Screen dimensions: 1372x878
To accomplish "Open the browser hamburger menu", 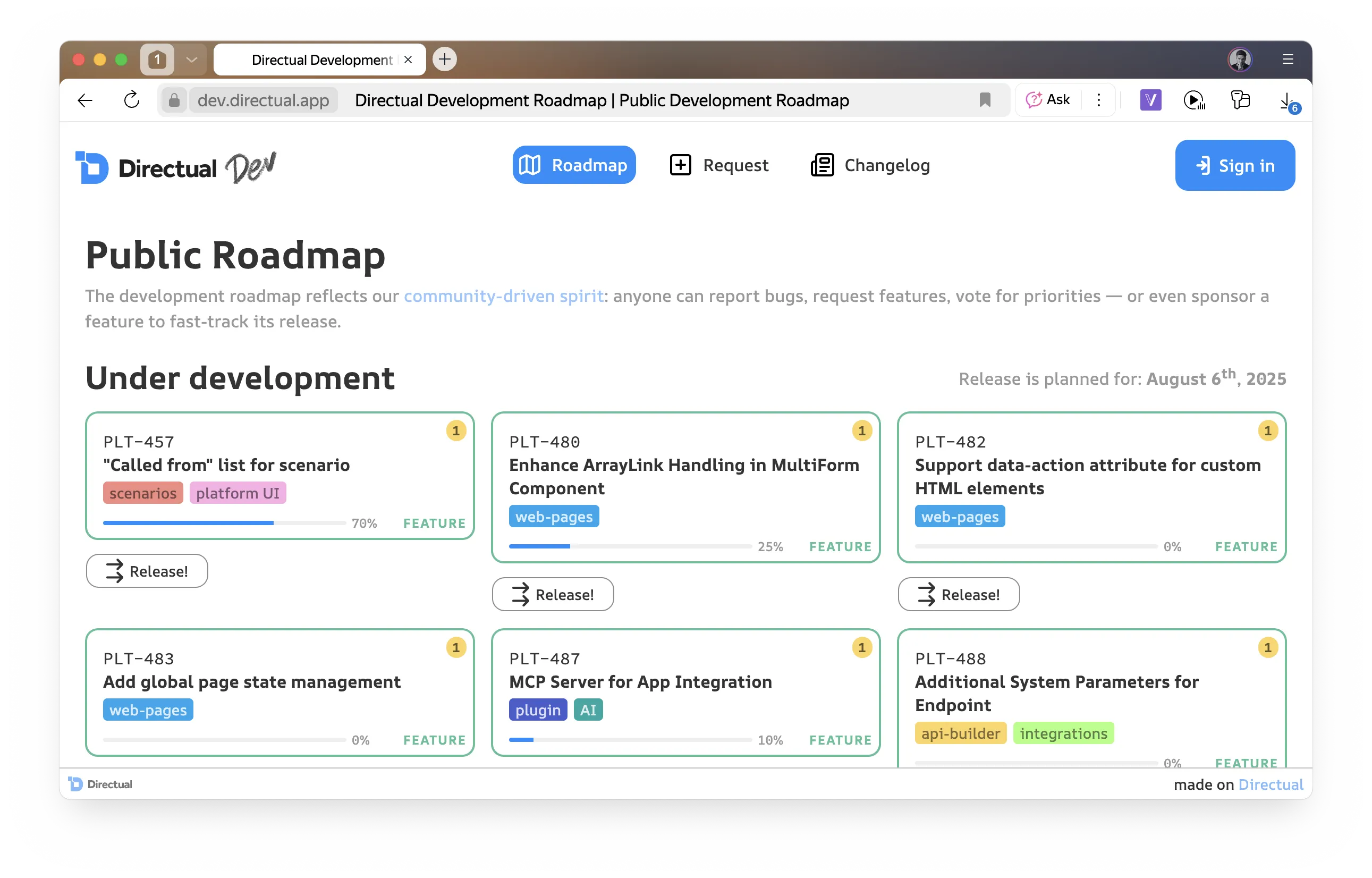I will [x=1287, y=60].
